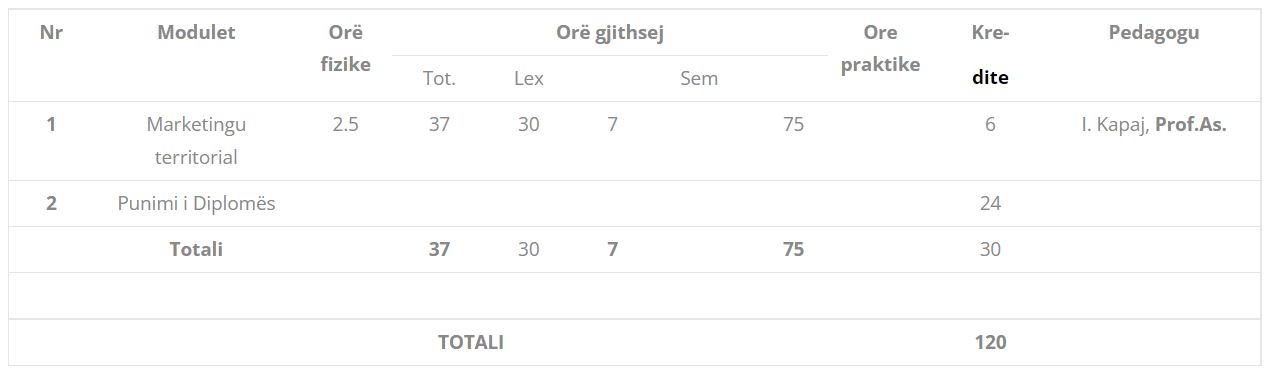
Task: Select the Ore praktike header
Action: point(880,48)
